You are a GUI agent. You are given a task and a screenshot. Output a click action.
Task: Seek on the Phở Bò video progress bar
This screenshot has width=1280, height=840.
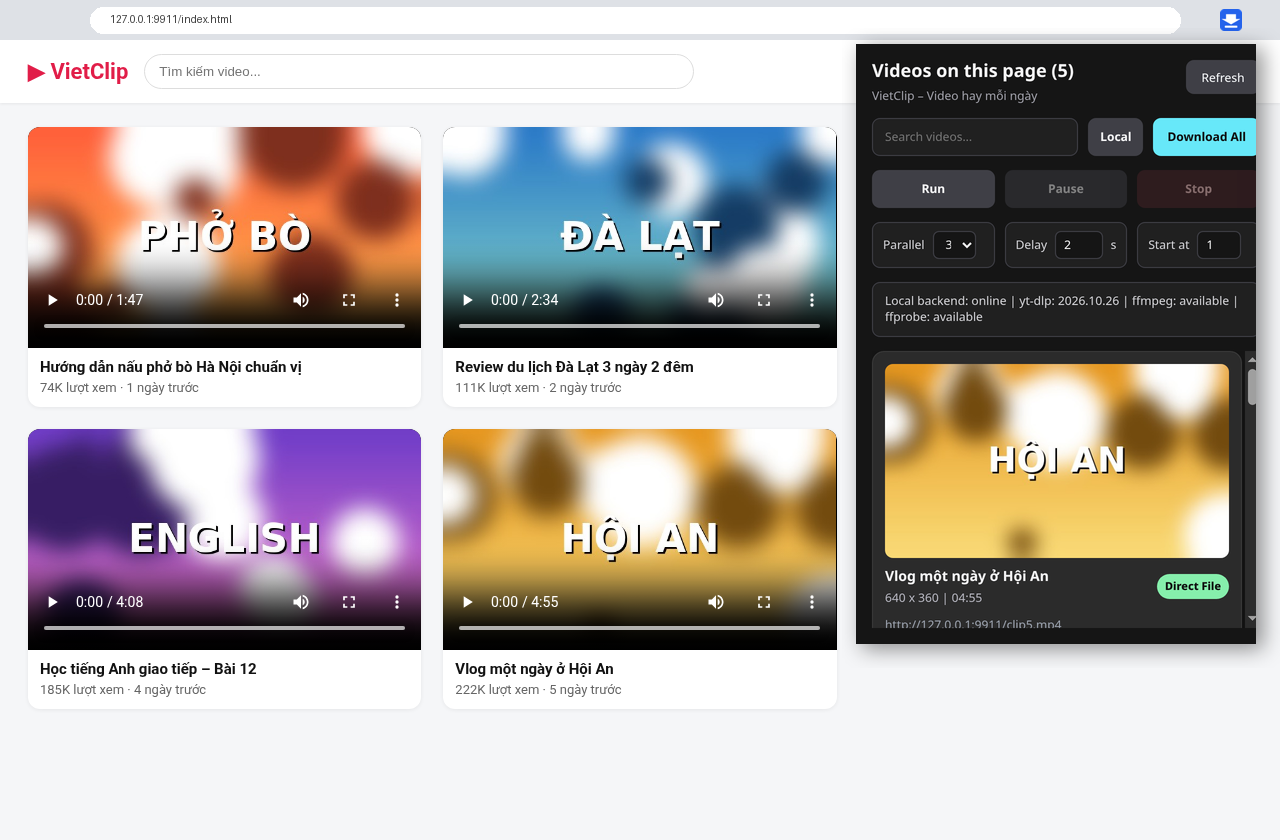click(224, 326)
